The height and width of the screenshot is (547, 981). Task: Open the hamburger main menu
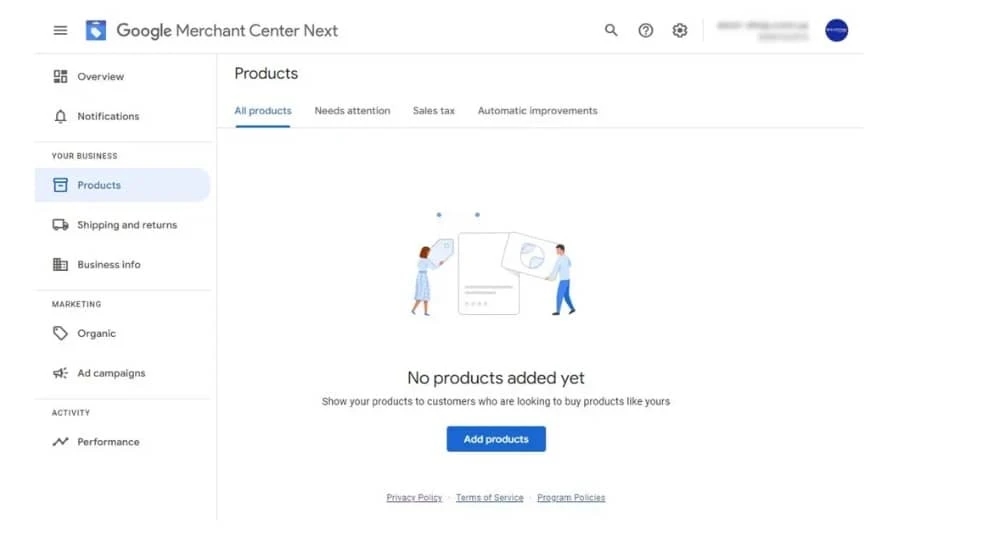tap(61, 31)
